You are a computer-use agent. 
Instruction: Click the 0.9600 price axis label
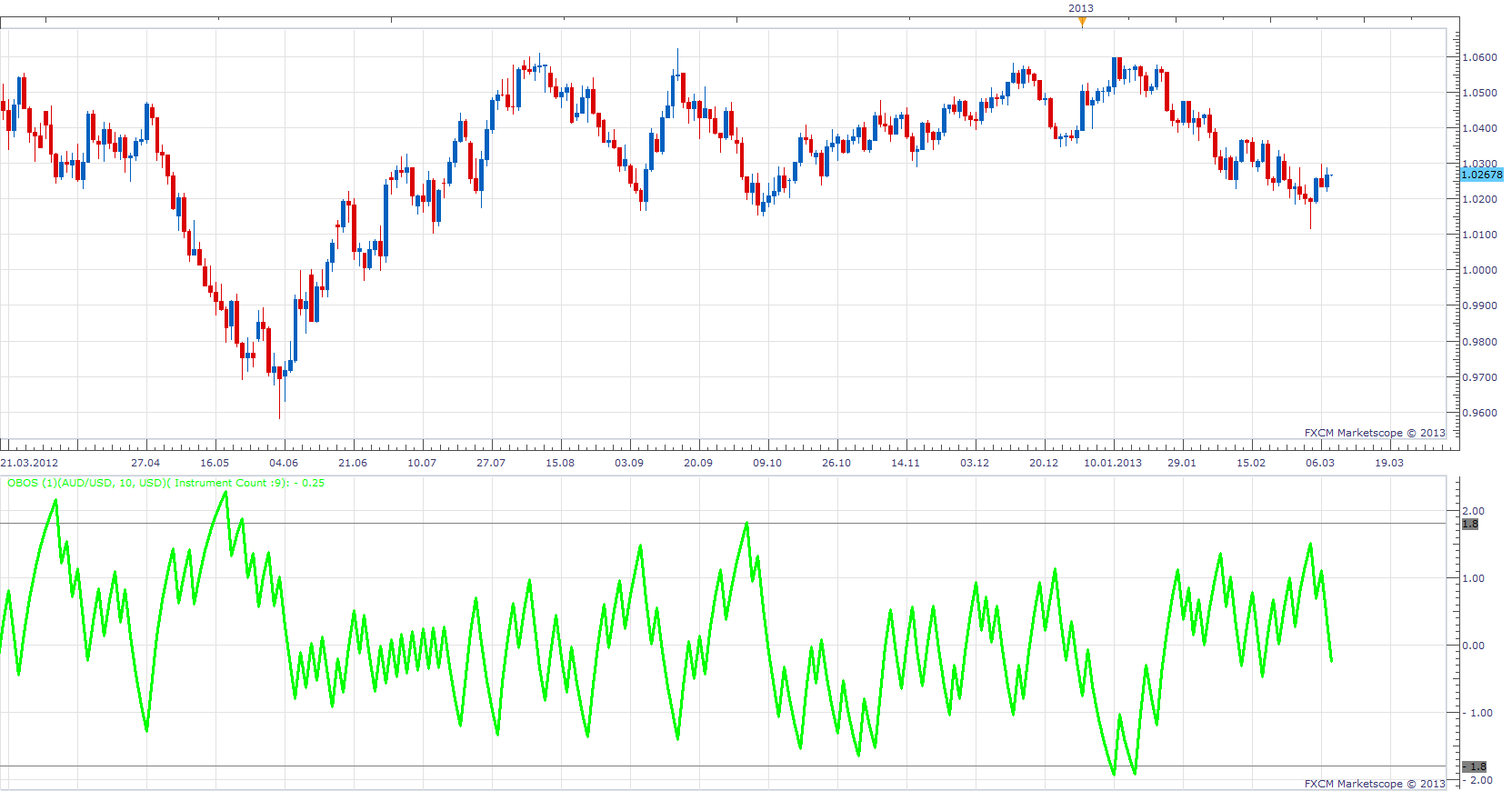1479,413
